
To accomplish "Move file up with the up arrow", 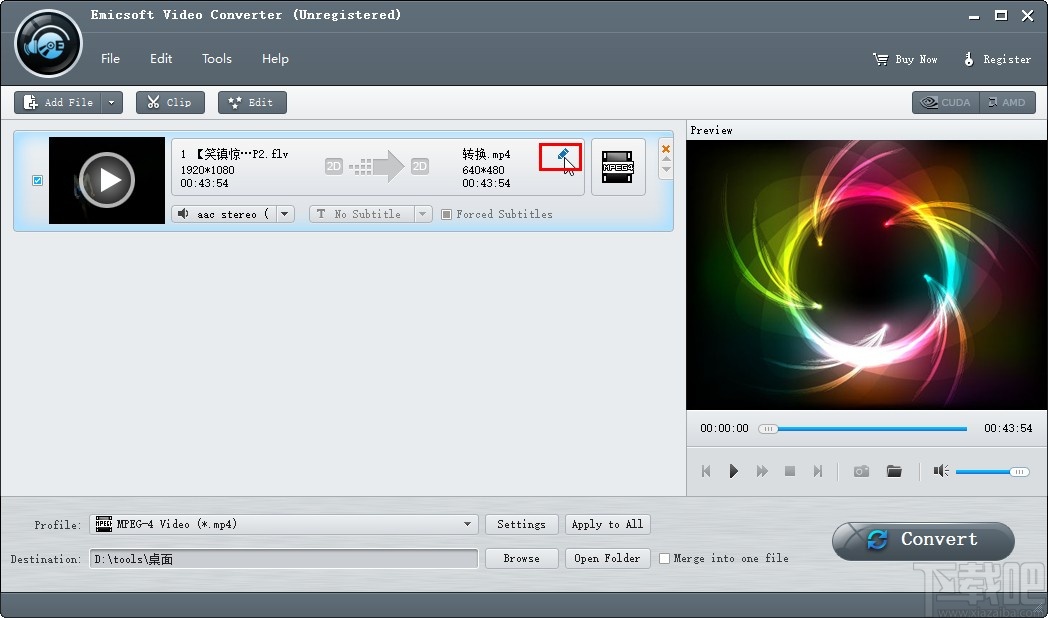I will [x=666, y=160].
